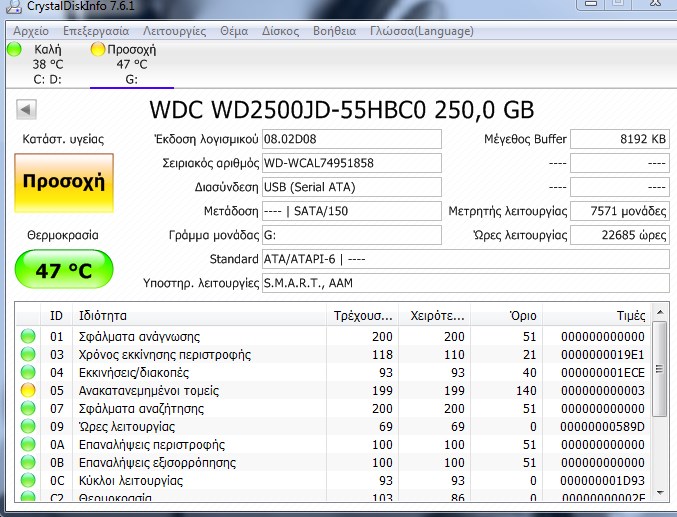The width and height of the screenshot is (677, 517).
Task: Click the Χειρότε... column header
Action: [434, 316]
